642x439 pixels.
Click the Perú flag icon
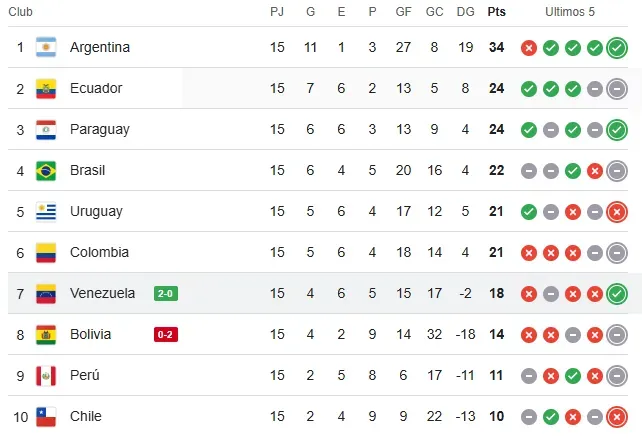point(46,375)
